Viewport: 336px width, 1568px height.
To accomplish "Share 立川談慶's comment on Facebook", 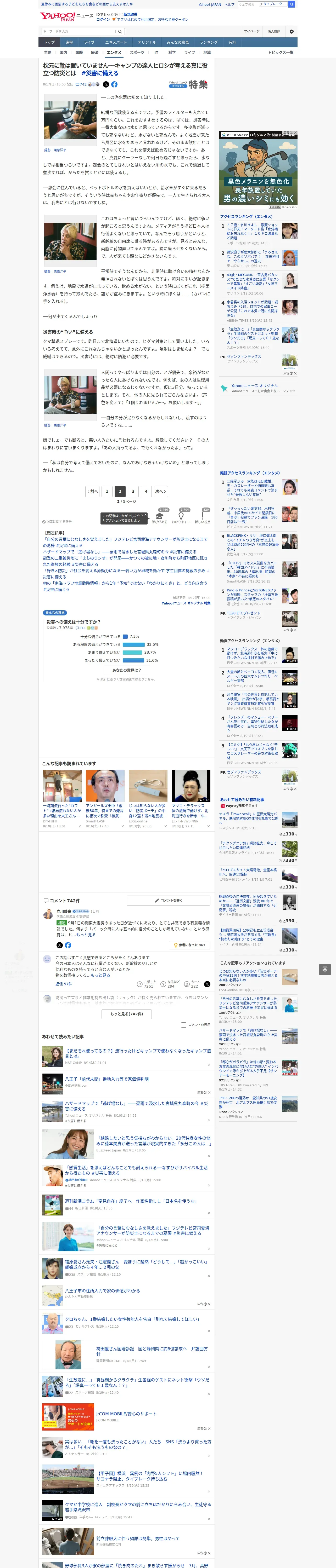I will point(68,945).
